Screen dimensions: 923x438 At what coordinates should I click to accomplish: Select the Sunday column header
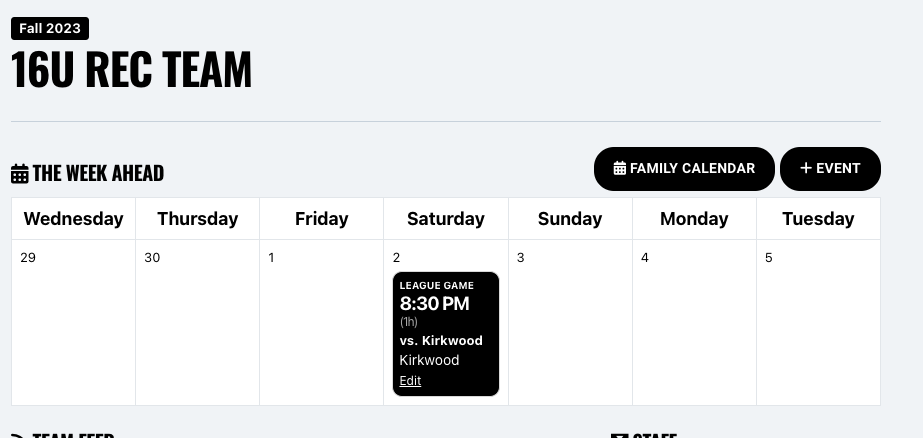point(570,219)
